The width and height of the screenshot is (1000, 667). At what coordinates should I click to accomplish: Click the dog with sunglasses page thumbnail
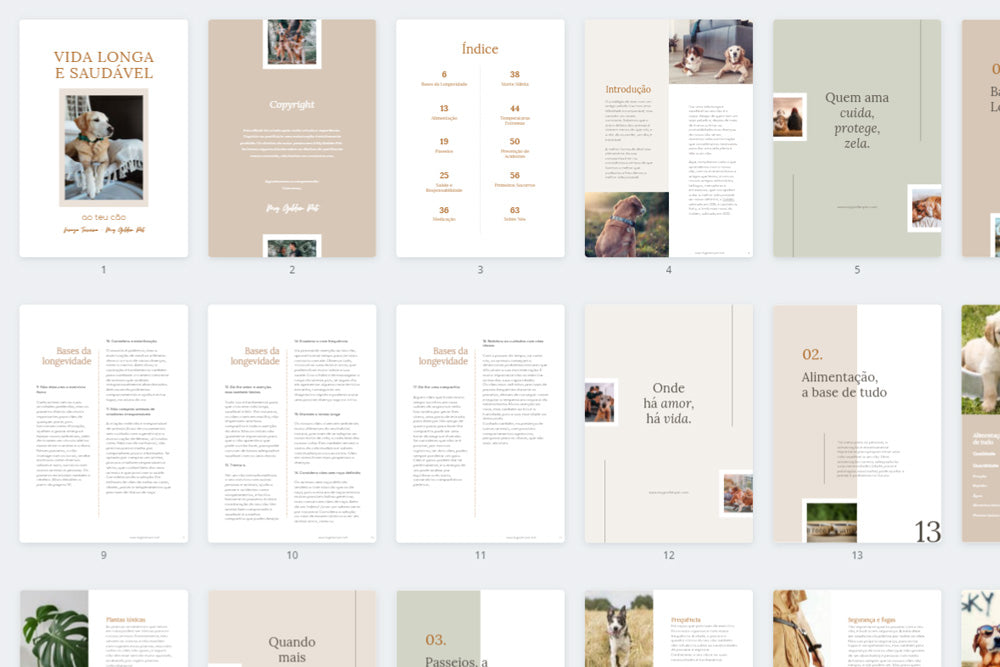pos(981,629)
